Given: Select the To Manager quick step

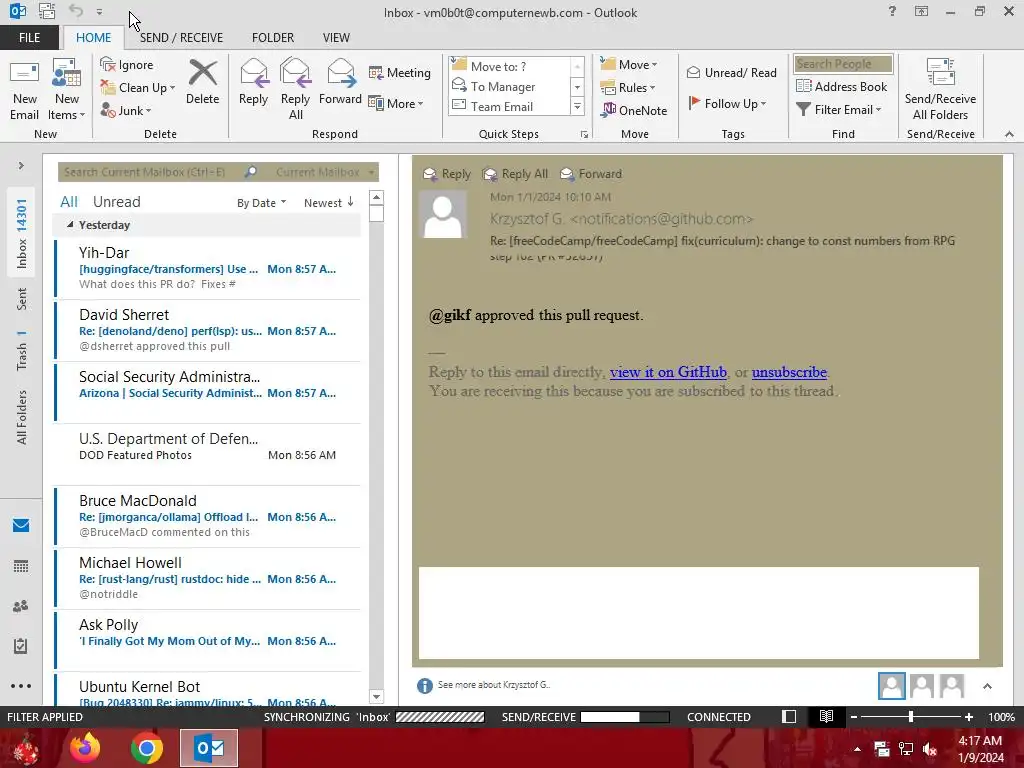Looking at the screenshot, I should (510, 86).
